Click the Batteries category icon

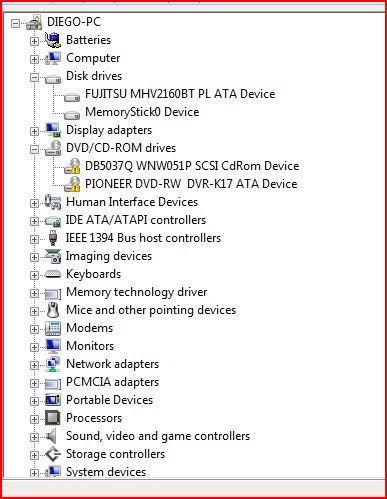click(53, 40)
